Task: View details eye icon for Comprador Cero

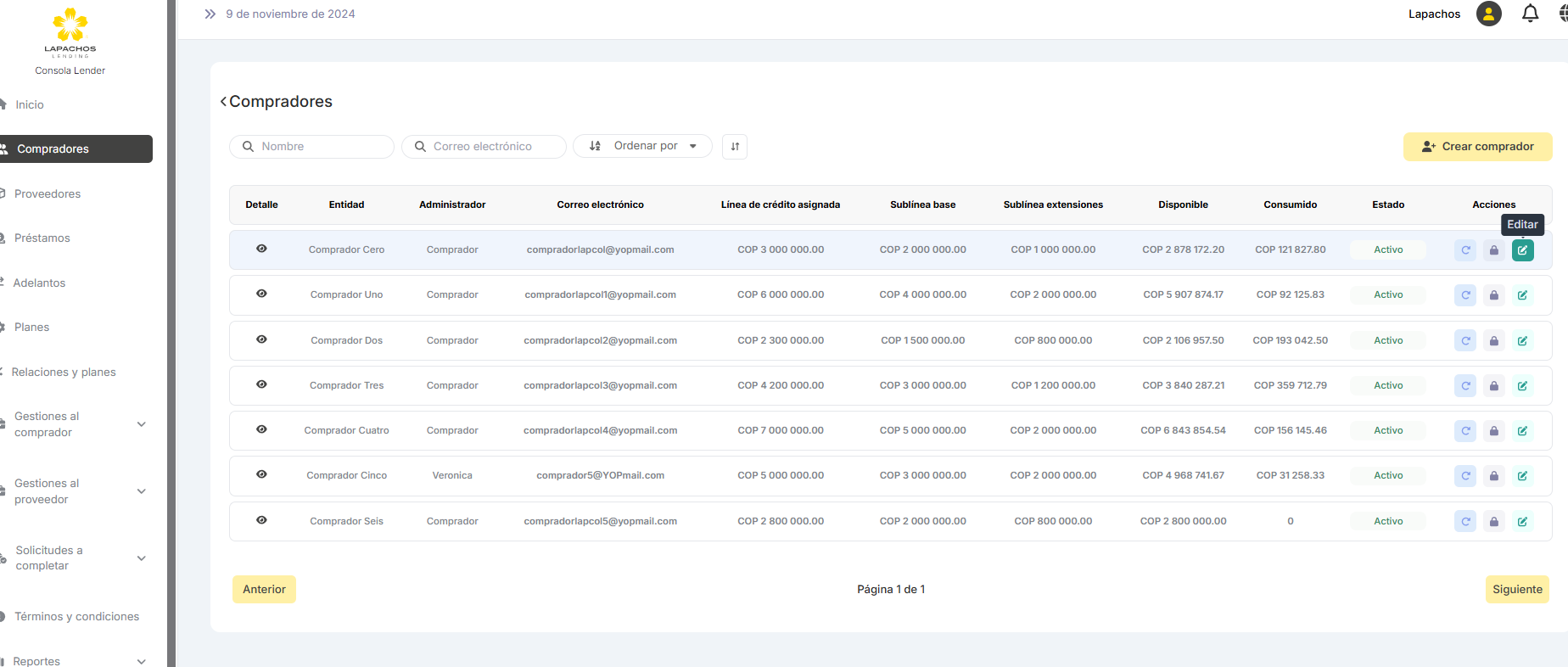Action: click(x=261, y=249)
